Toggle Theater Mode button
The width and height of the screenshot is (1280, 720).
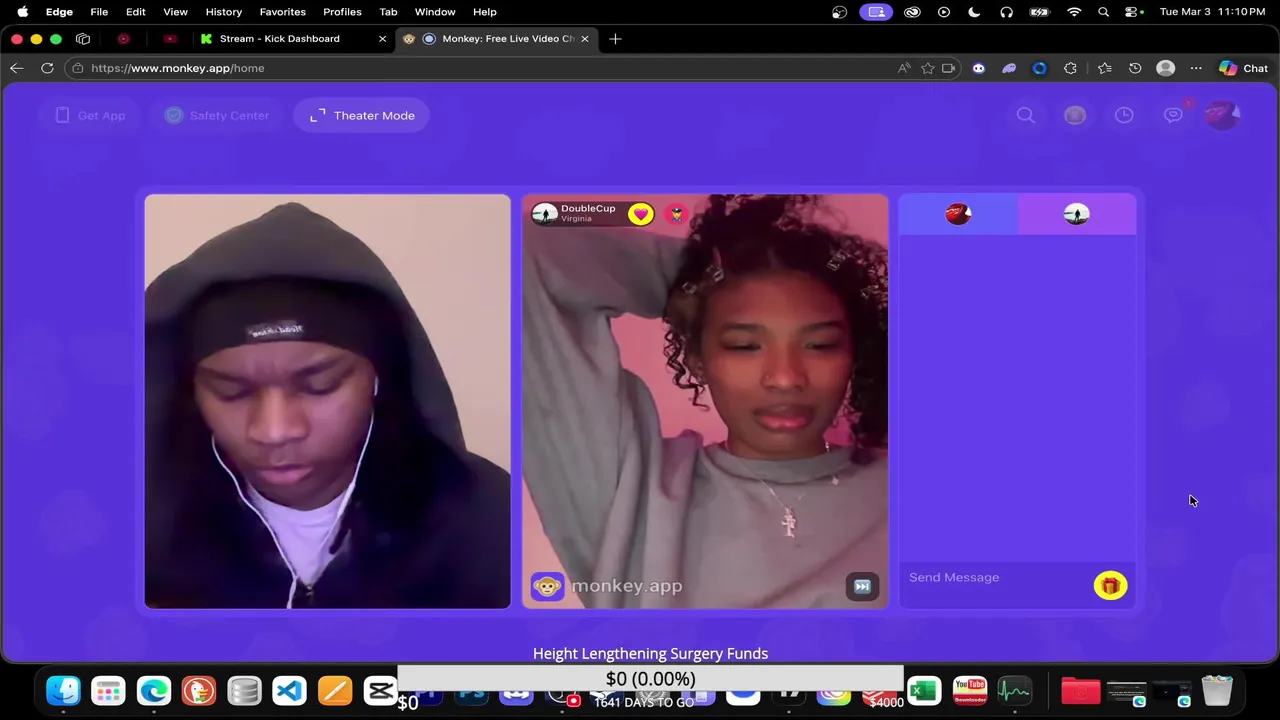[x=362, y=115]
